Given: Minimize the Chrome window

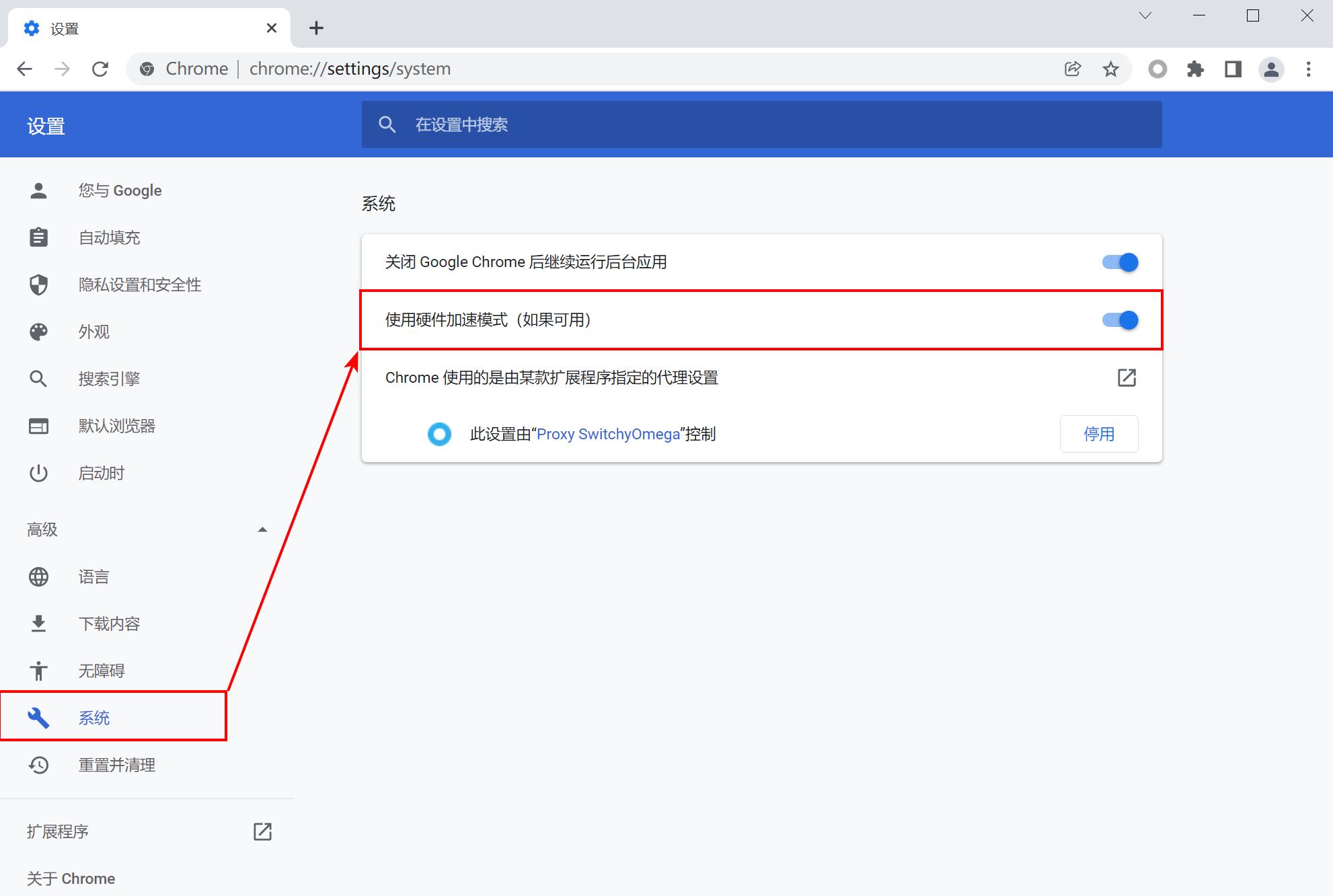Looking at the screenshot, I should tap(1198, 15).
